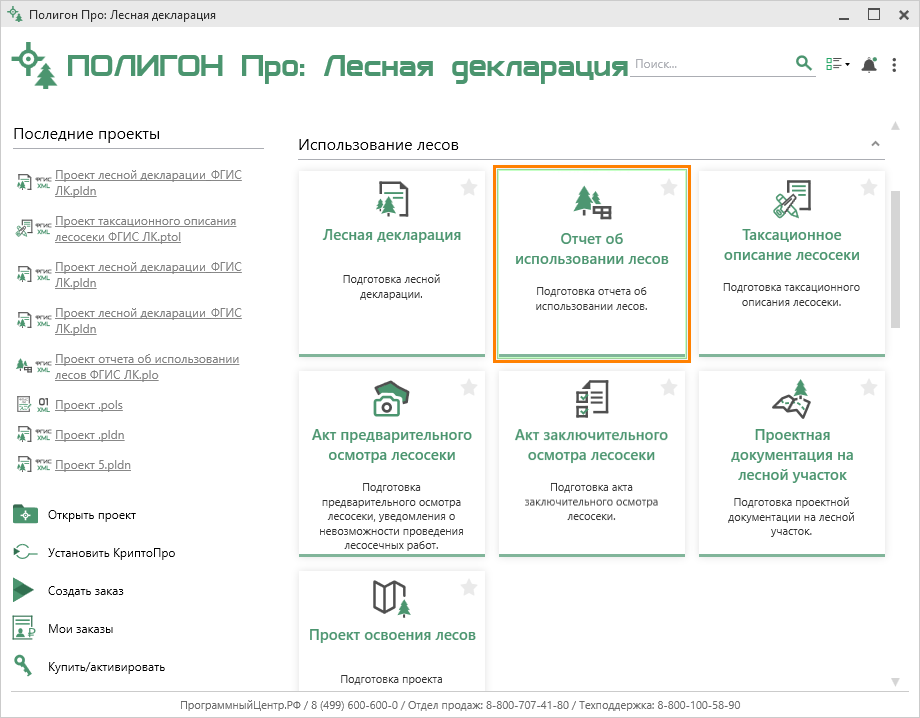Click the Отчет об использовании лесов icon
This screenshot has width=920, height=718.
(x=592, y=202)
